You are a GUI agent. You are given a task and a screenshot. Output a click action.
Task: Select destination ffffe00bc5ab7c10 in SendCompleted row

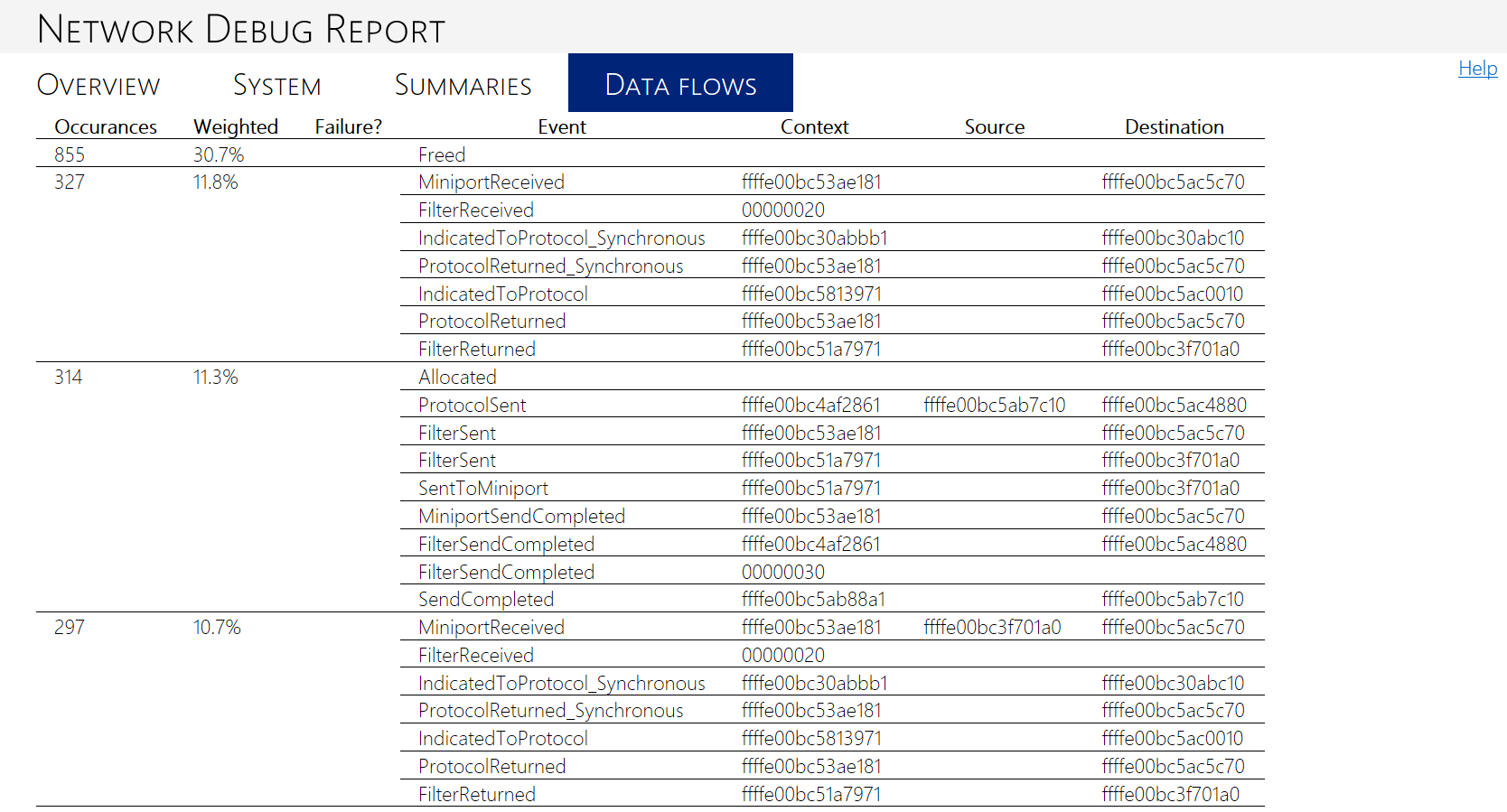[x=1173, y=599]
